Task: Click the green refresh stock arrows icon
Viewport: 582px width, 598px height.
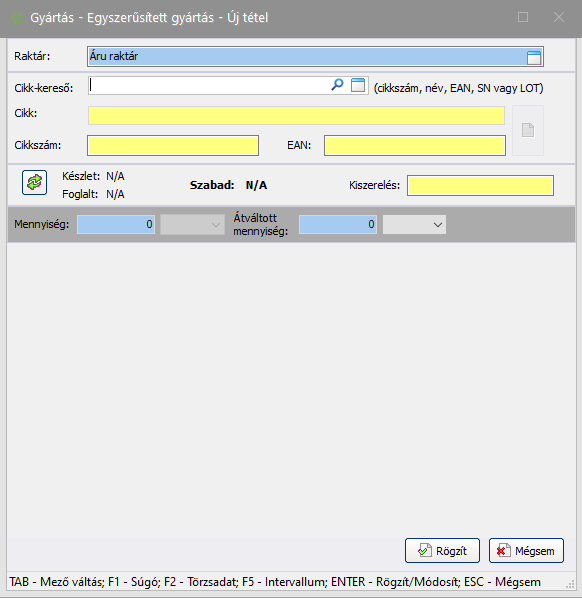Action: 34,182
